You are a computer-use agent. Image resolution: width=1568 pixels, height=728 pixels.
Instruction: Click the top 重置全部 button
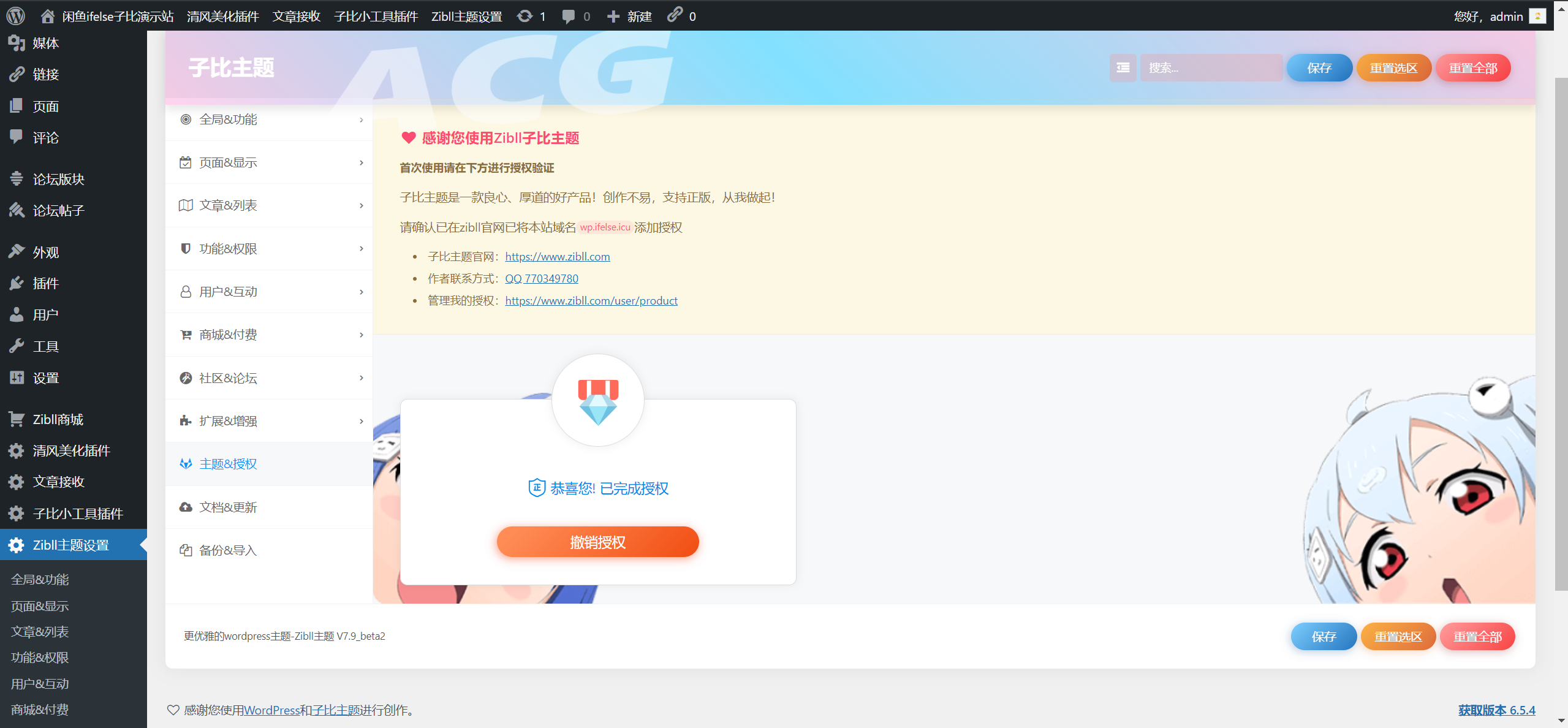click(x=1472, y=68)
